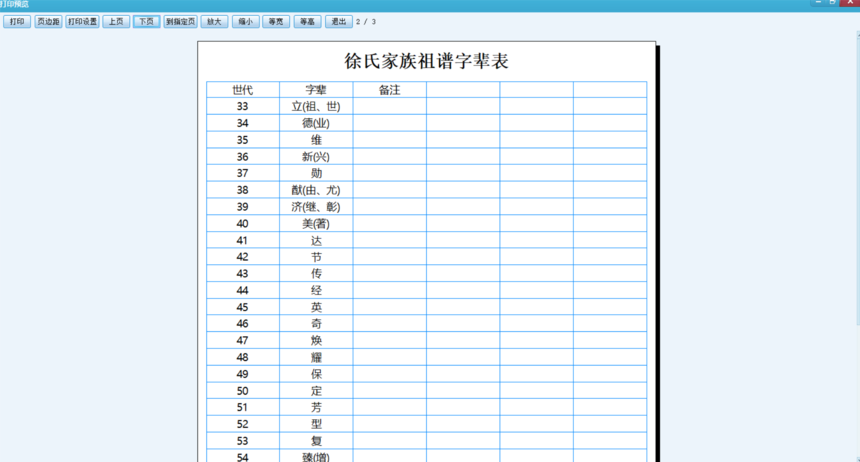Click cell with character 勋
860x462 pixels.
pos(316,173)
